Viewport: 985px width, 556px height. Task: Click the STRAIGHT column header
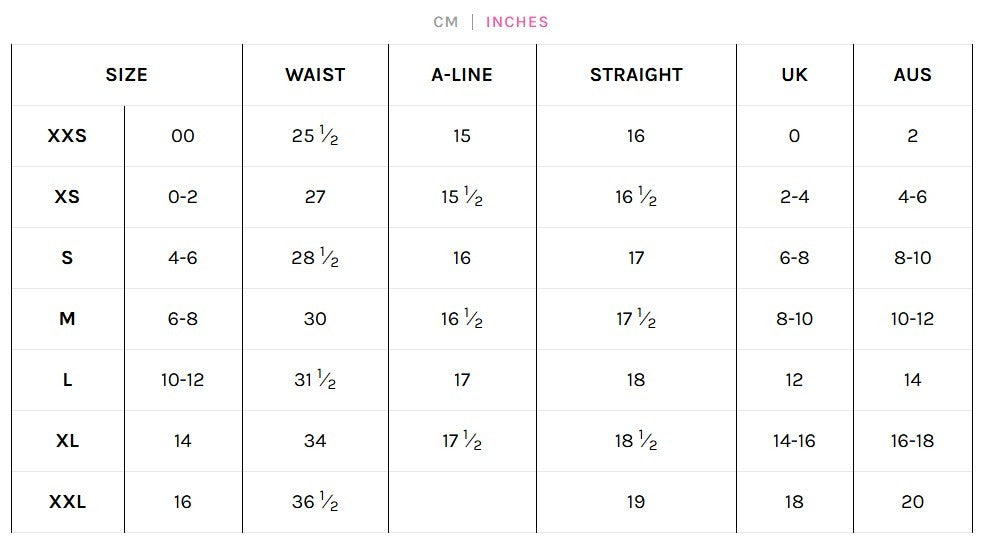coord(636,75)
